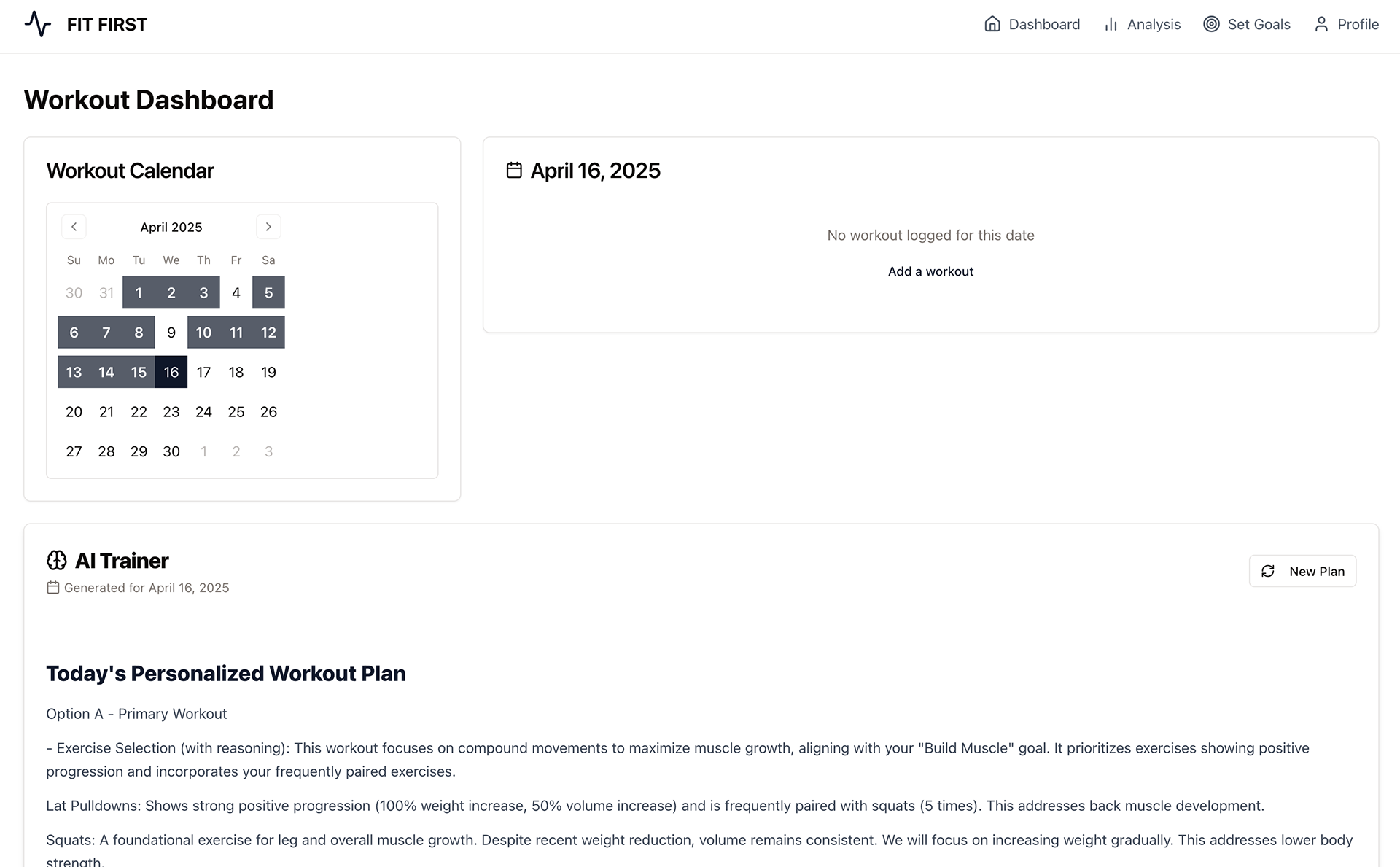The width and height of the screenshot is (1400, 867).
Task: Click the Add a workout link
Action: (930, 271)
